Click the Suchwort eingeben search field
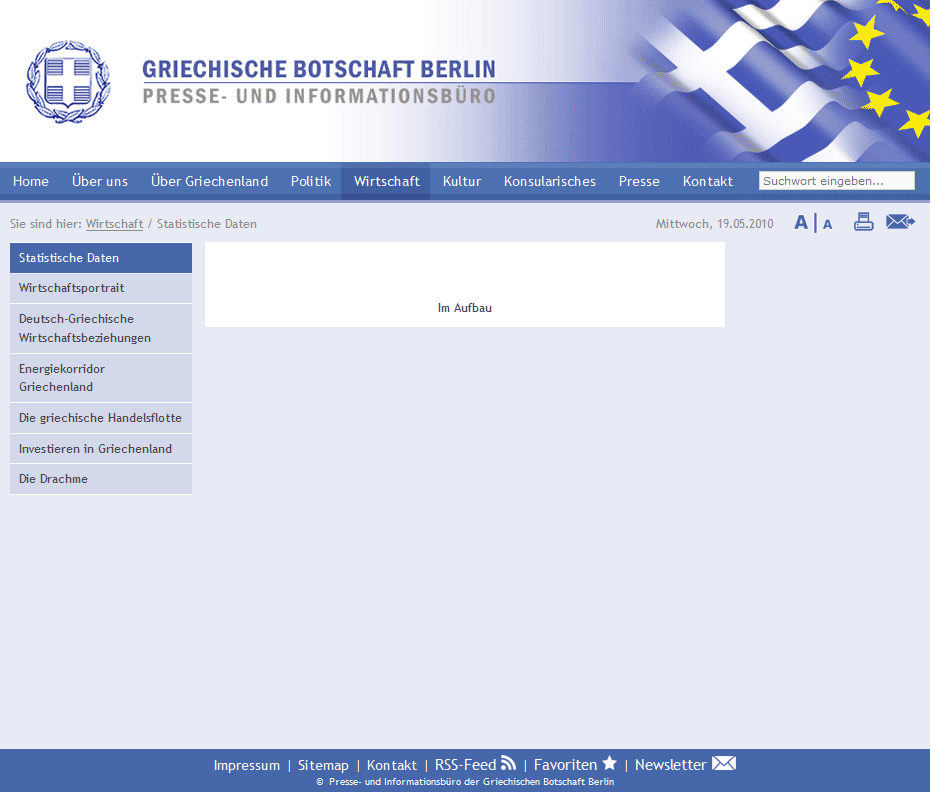The image size is (933, 792). pyautogui.click(x=836, y=180)
